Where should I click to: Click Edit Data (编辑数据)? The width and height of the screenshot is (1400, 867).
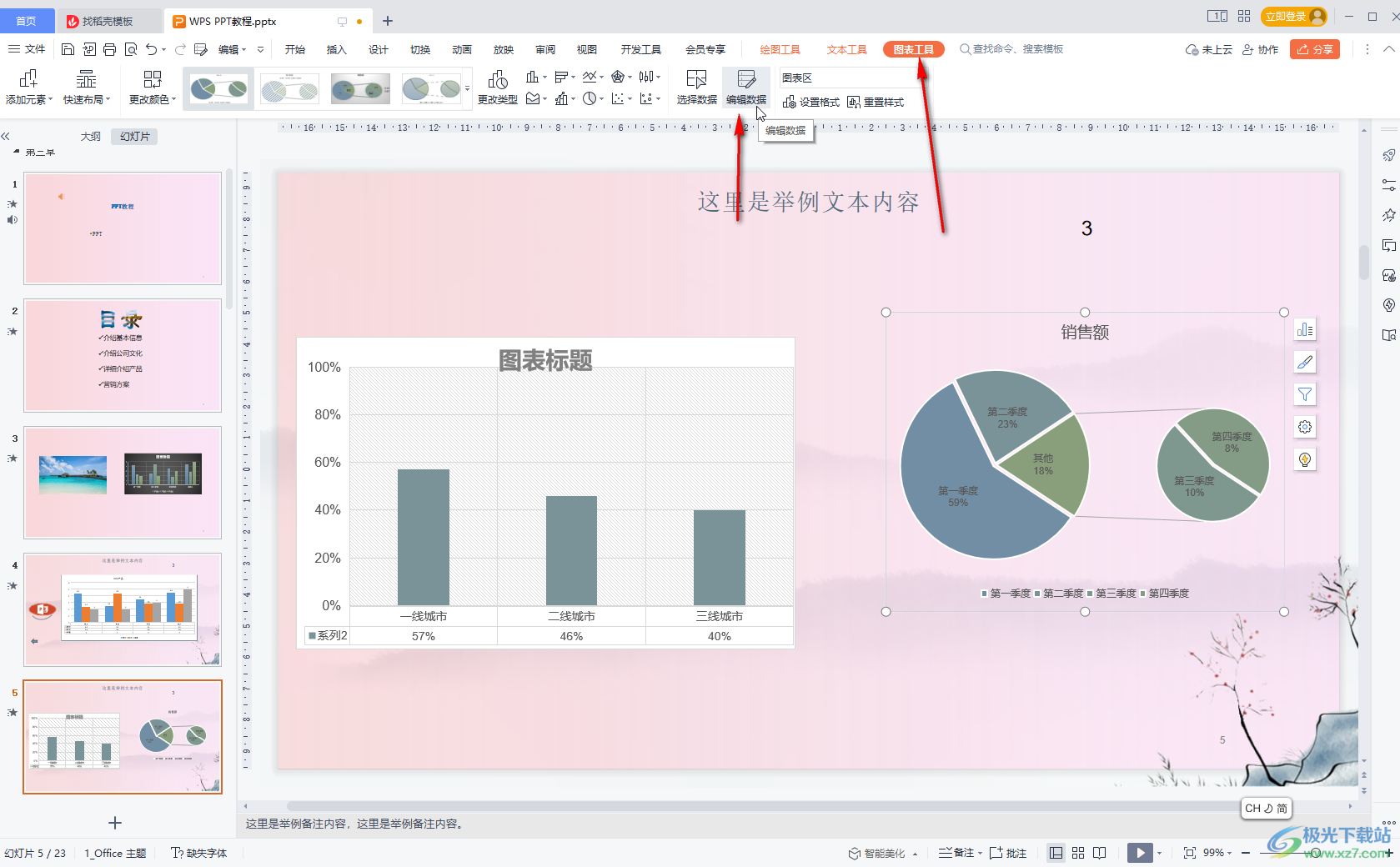(x=746, y=87)
